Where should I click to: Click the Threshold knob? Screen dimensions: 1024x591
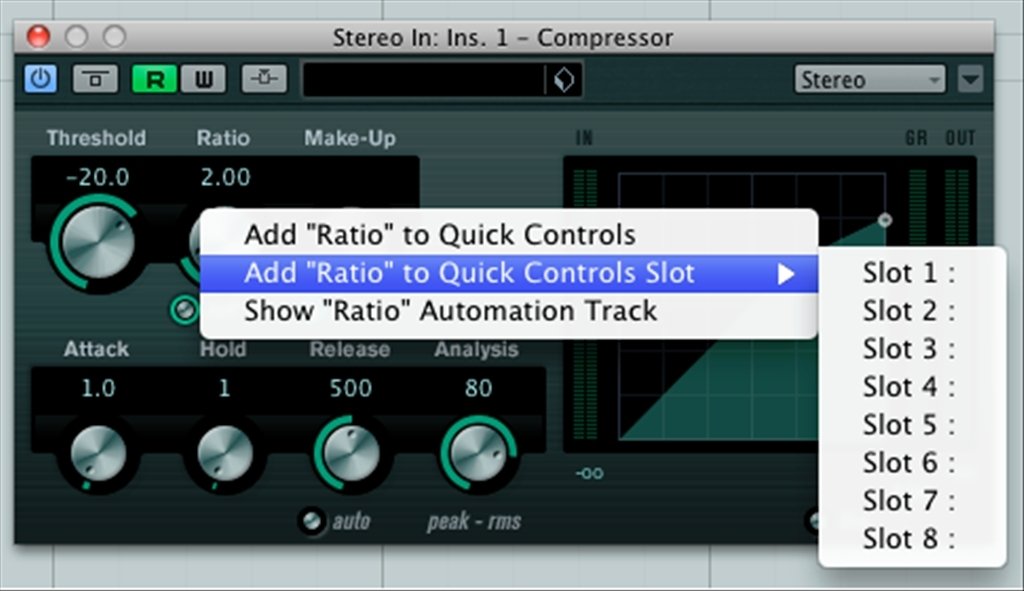pyautogui.click(x=97, y=242)
